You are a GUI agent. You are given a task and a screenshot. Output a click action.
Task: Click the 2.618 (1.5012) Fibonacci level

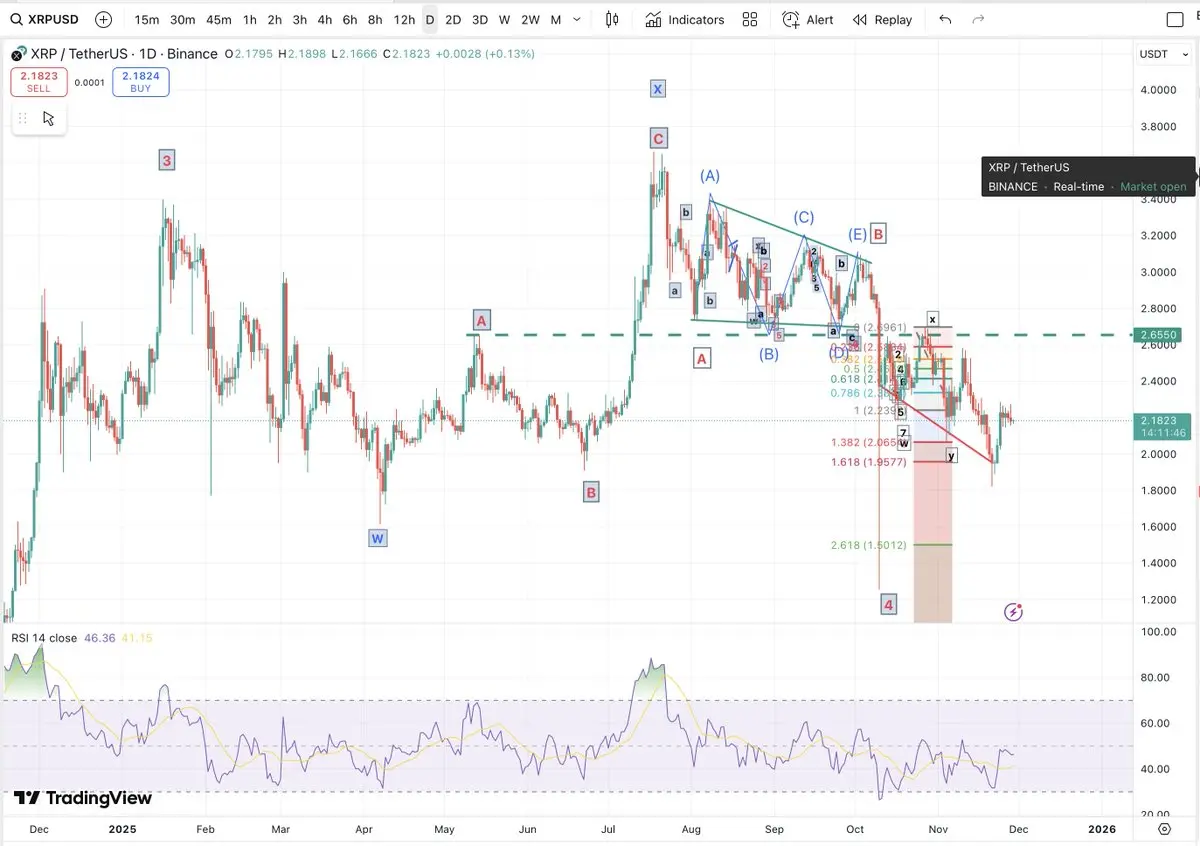(x=868, y=545)
